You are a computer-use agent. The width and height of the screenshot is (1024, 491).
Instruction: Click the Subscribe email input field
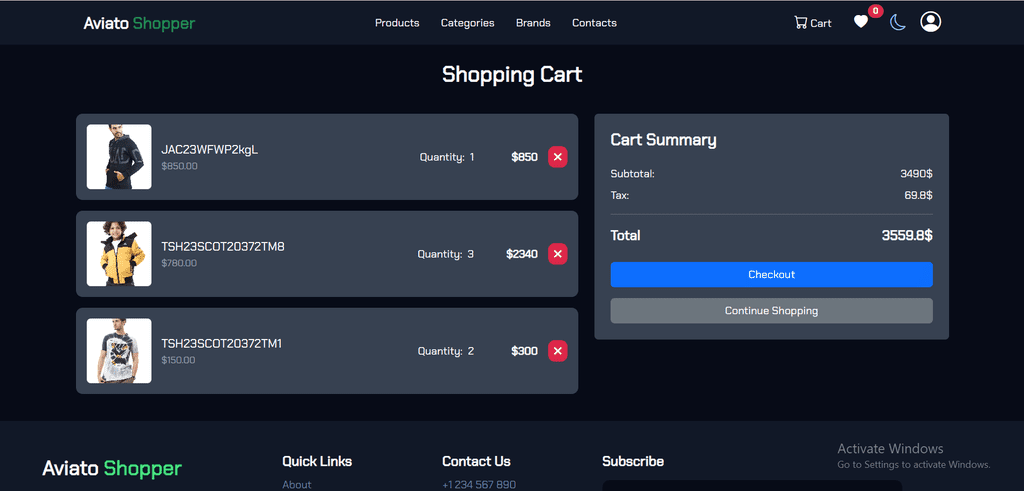point(751,485)
